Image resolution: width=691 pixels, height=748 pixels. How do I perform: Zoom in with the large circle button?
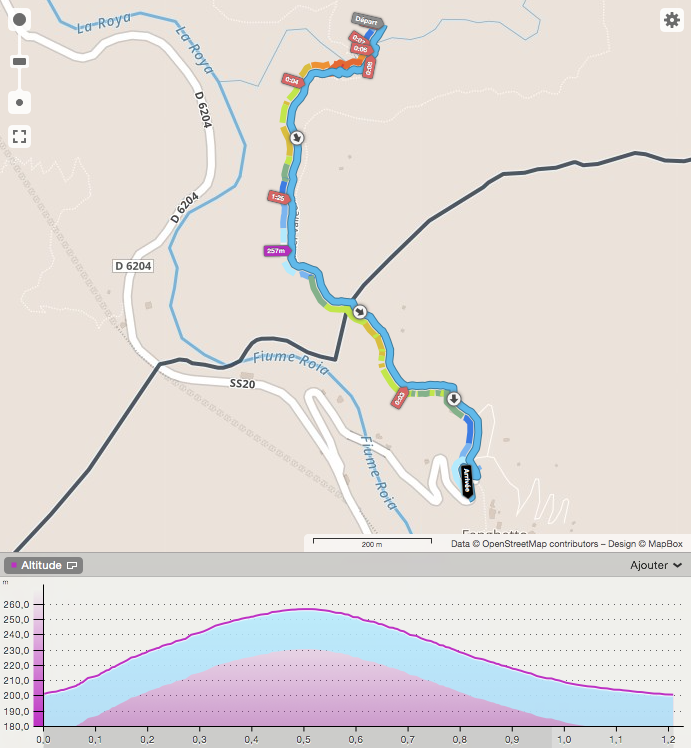[x=20, y=20]
